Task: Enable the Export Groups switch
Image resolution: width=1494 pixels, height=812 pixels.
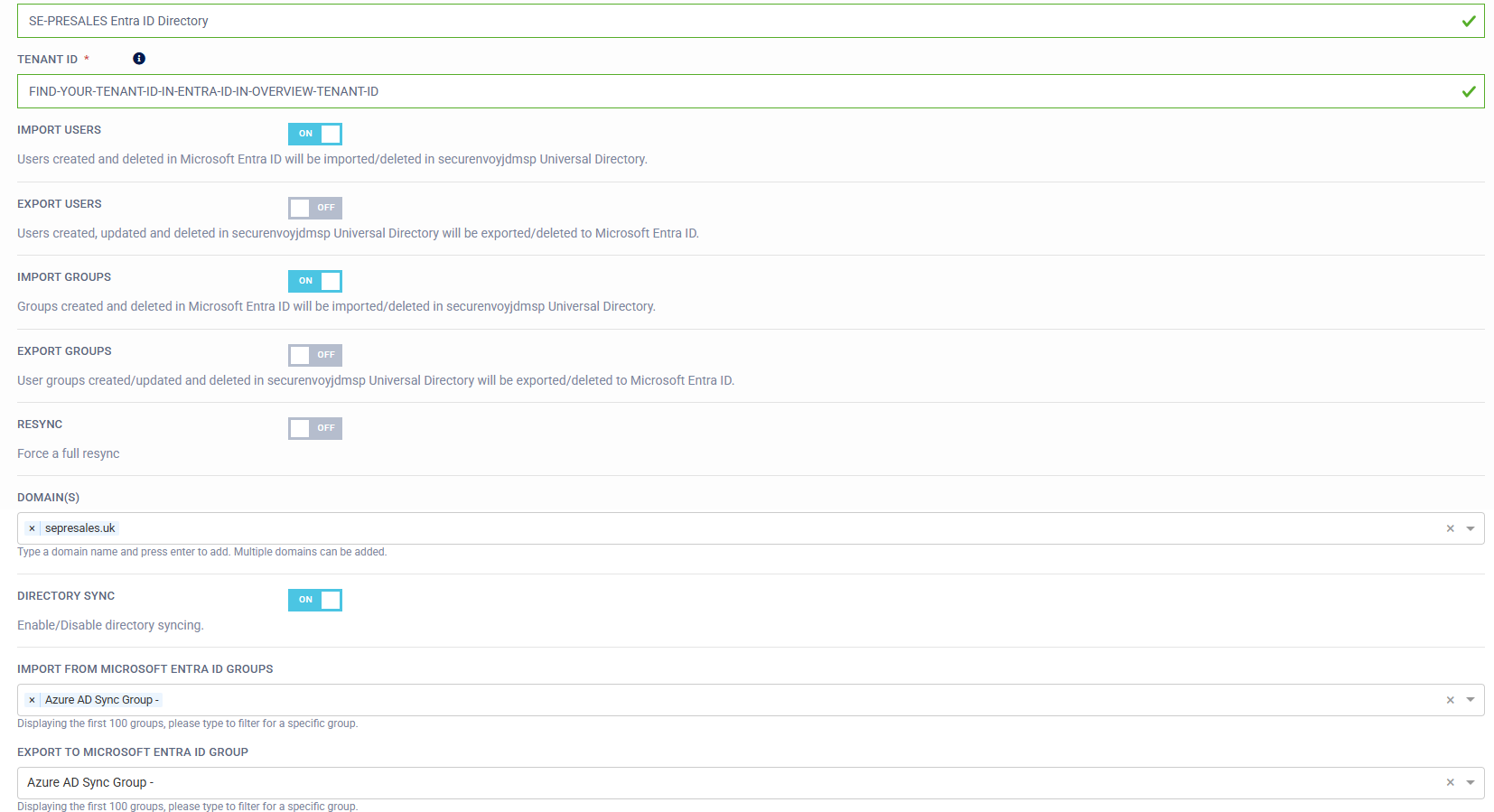Action: pos(315,355)
